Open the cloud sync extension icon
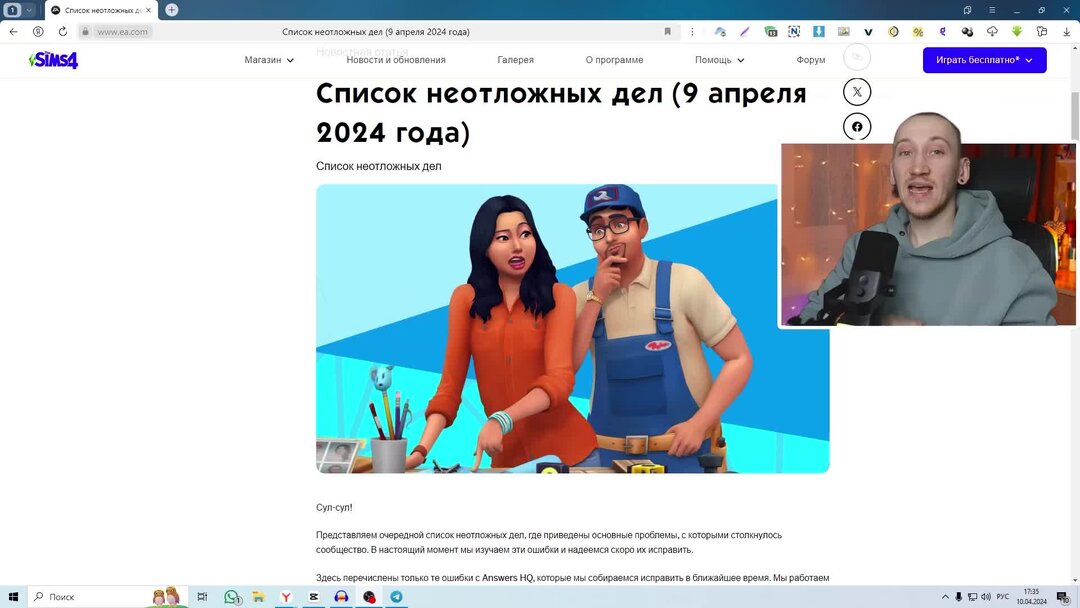1080x608 pixels. click(720, 32)
